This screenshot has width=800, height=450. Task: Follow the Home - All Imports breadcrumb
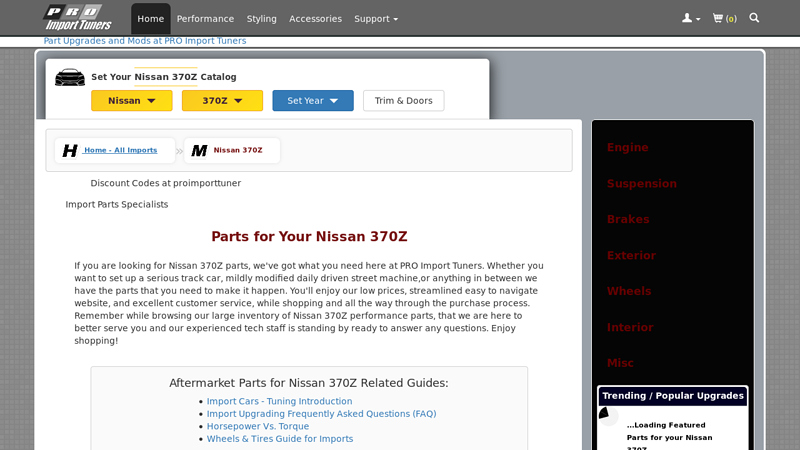pyautogui.click(x=120, y=150)
